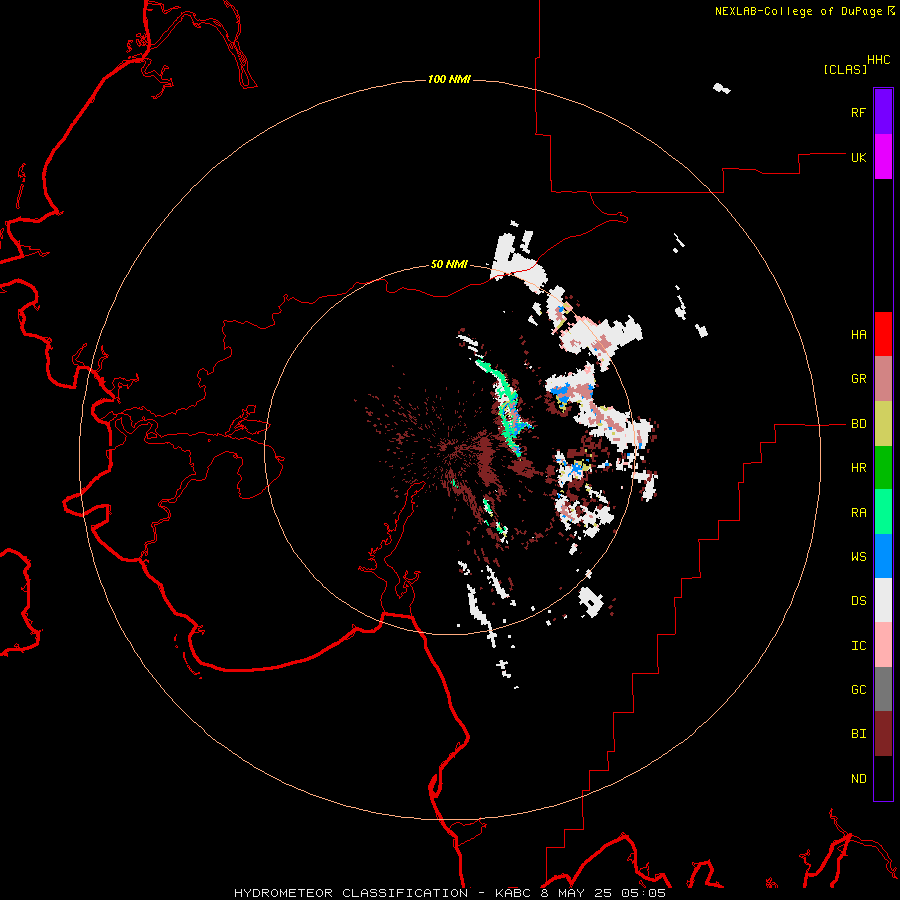Click the HYDROMETEOR CLASSIFICATION title text
Viewport: 900px width, 900px height.
point(351,893)
